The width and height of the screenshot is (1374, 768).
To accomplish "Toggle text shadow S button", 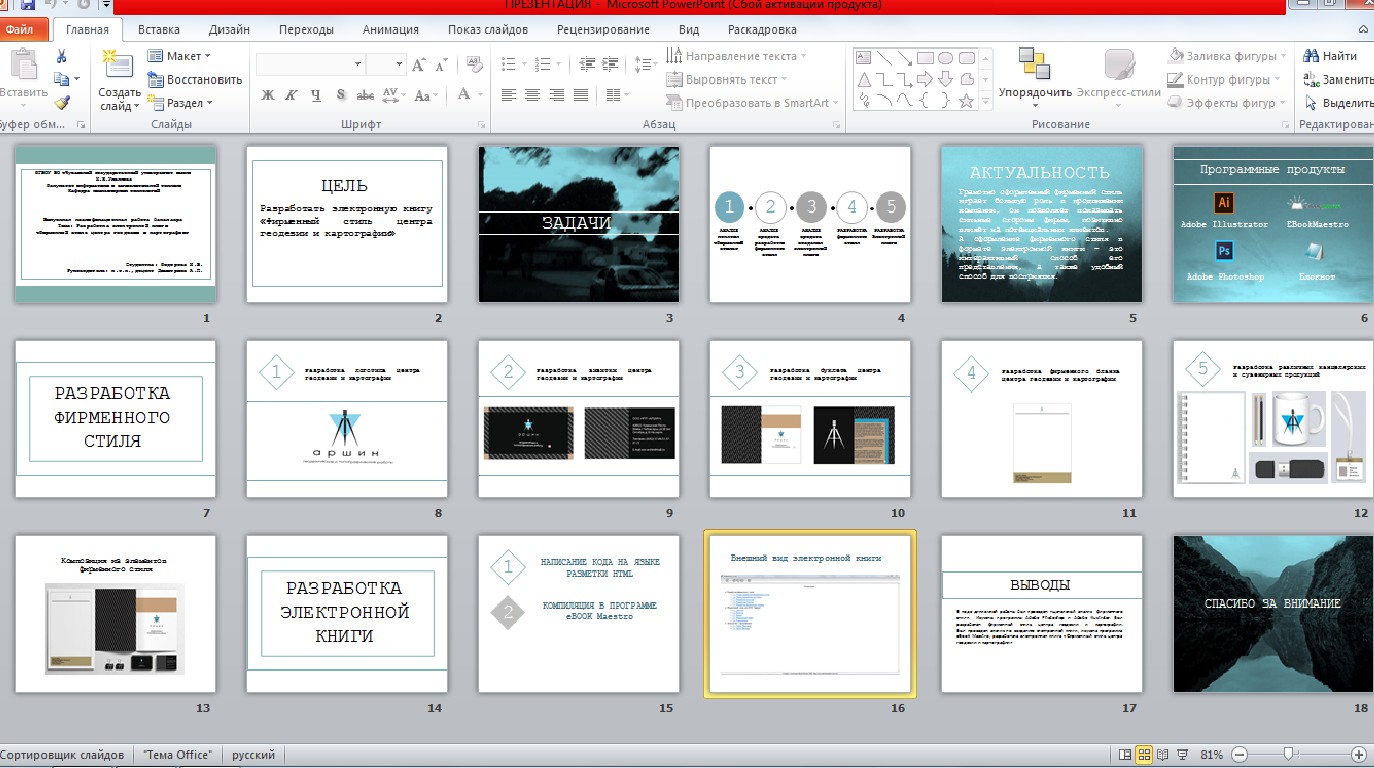I will pyautogui.click(x=341, y=96).
